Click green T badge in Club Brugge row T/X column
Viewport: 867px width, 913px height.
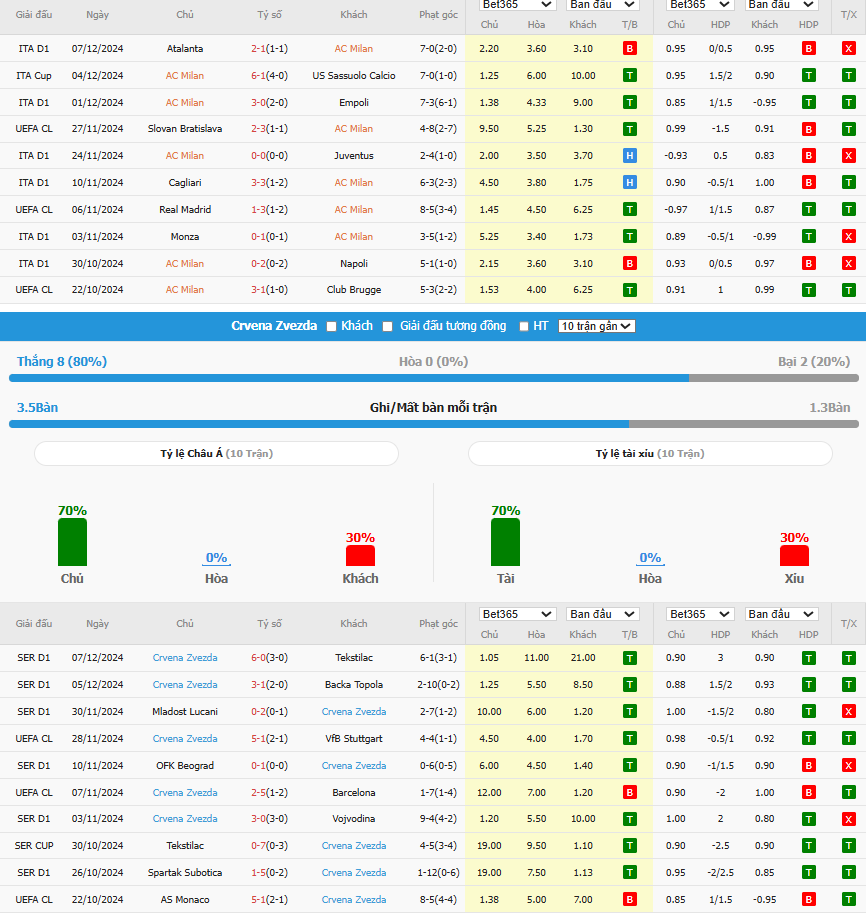click(x=848, y=290)
